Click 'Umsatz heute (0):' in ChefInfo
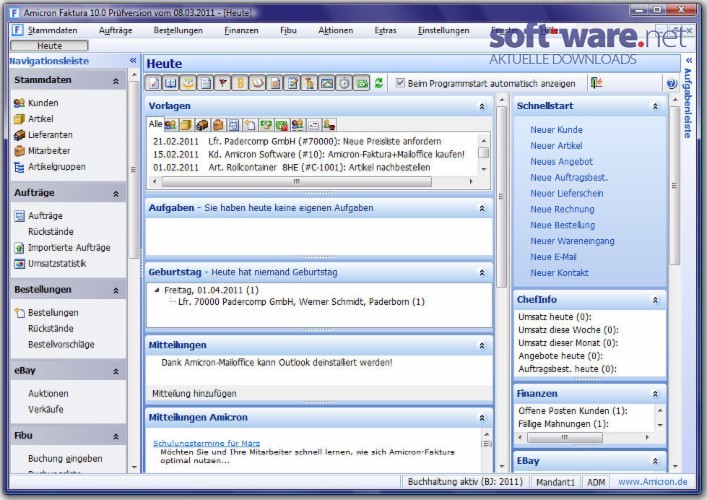This screenshot has height=500, width=707. [x=555, y=317]
